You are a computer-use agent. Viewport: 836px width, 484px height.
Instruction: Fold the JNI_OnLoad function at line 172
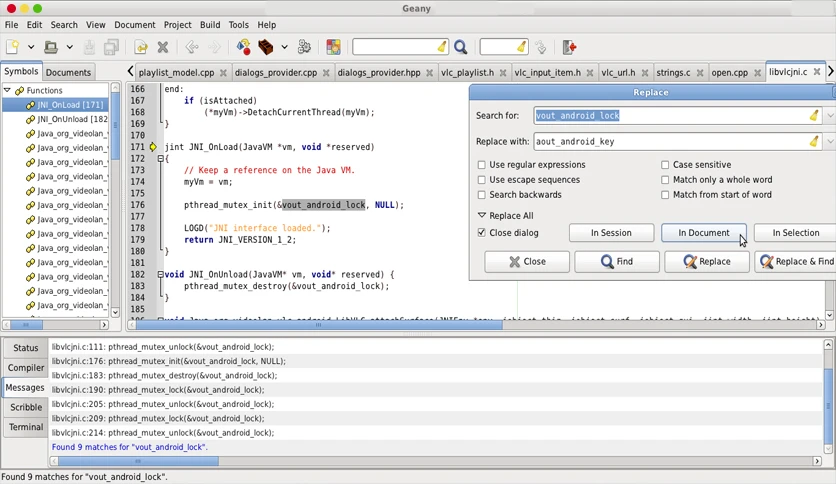point(160,158)
